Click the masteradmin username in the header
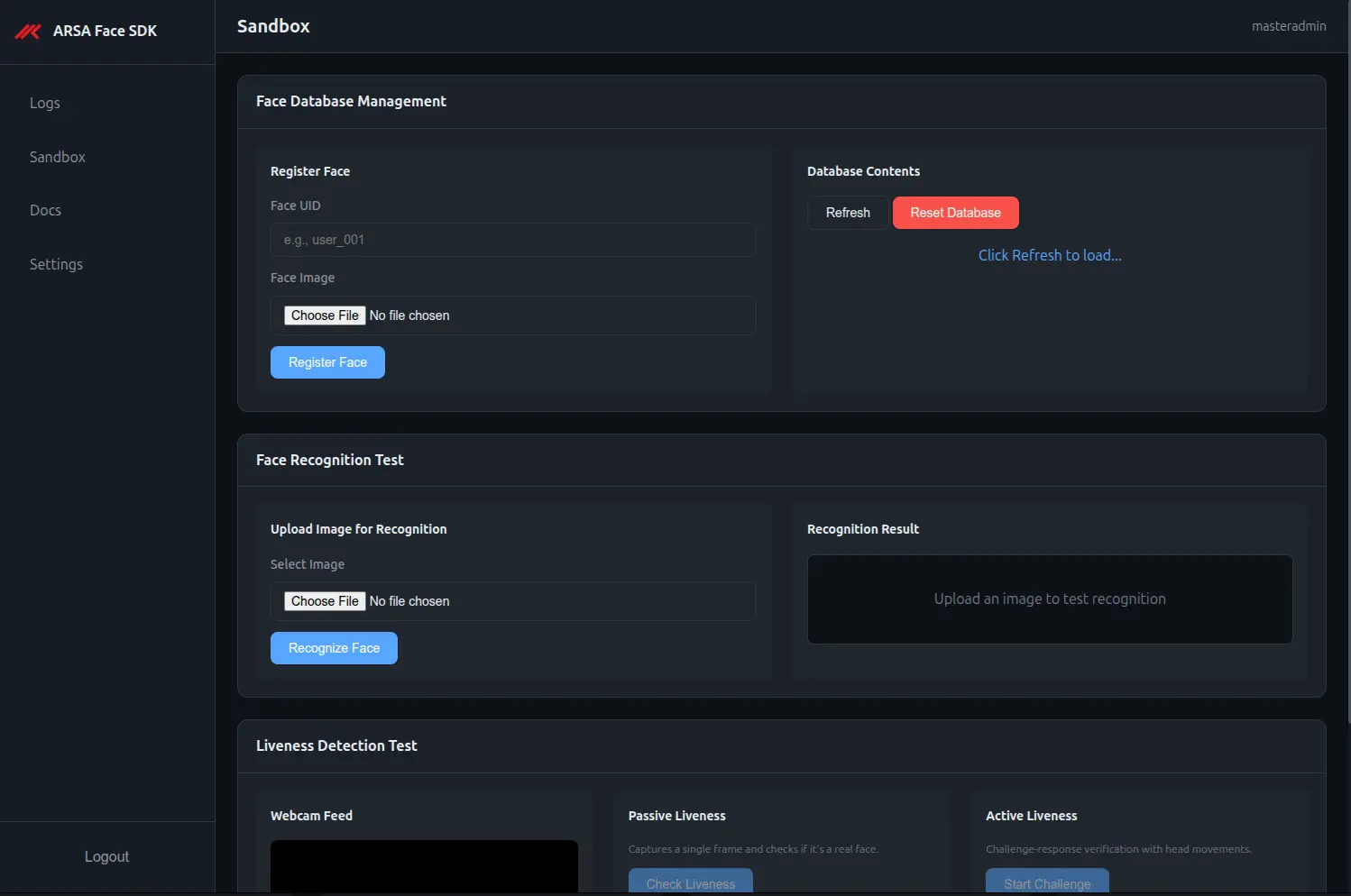Image resolution: width=1351 pixels, height=896 pixels. pos(1288,26)
